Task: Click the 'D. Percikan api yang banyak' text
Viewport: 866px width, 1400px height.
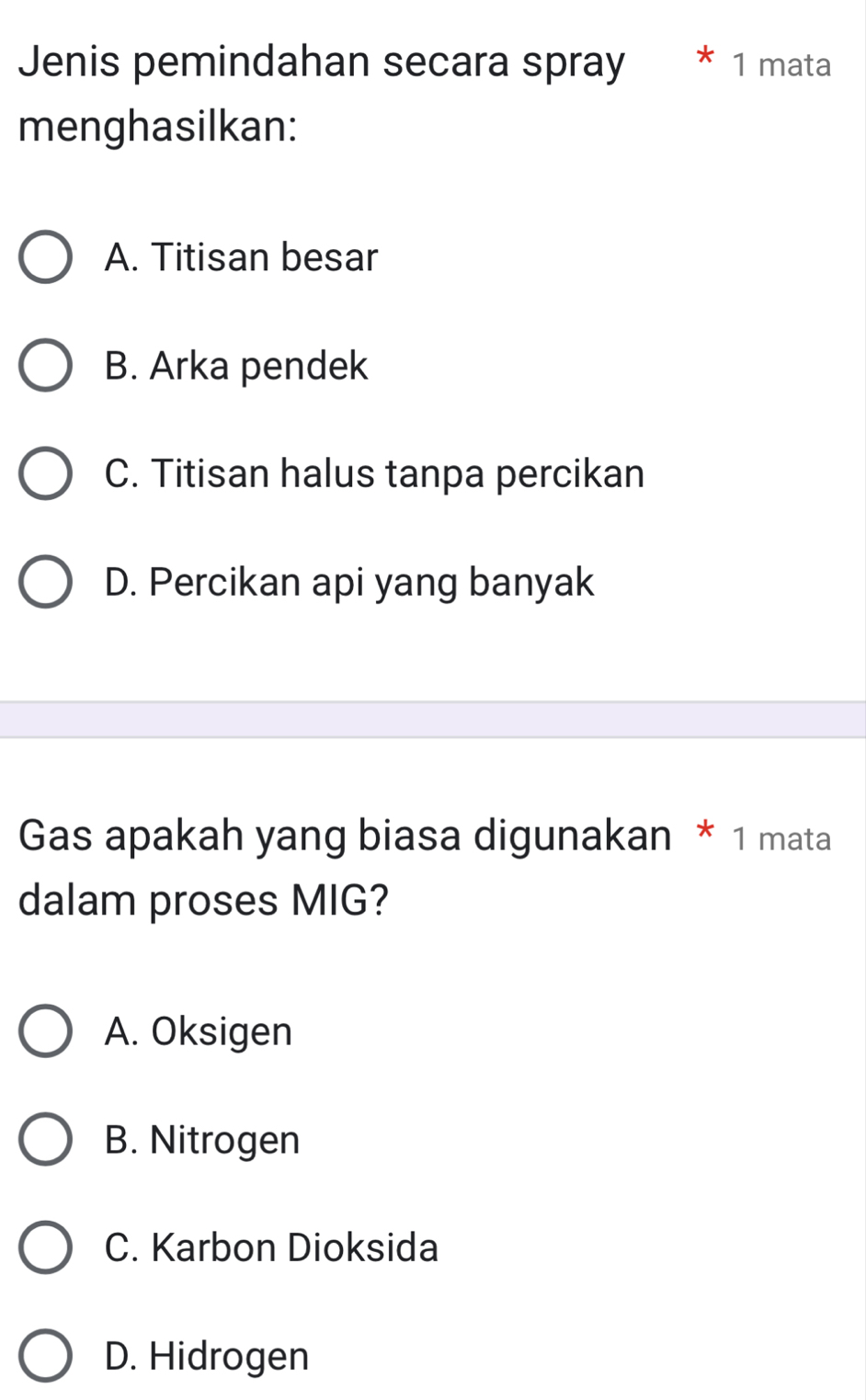Action: pos(349,583)
